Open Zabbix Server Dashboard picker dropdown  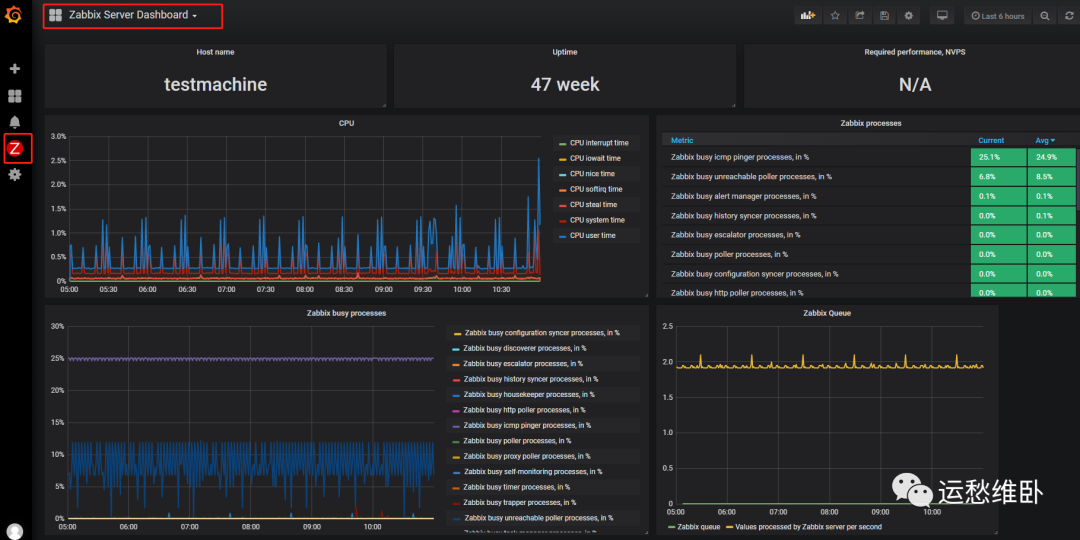(123, 15)
